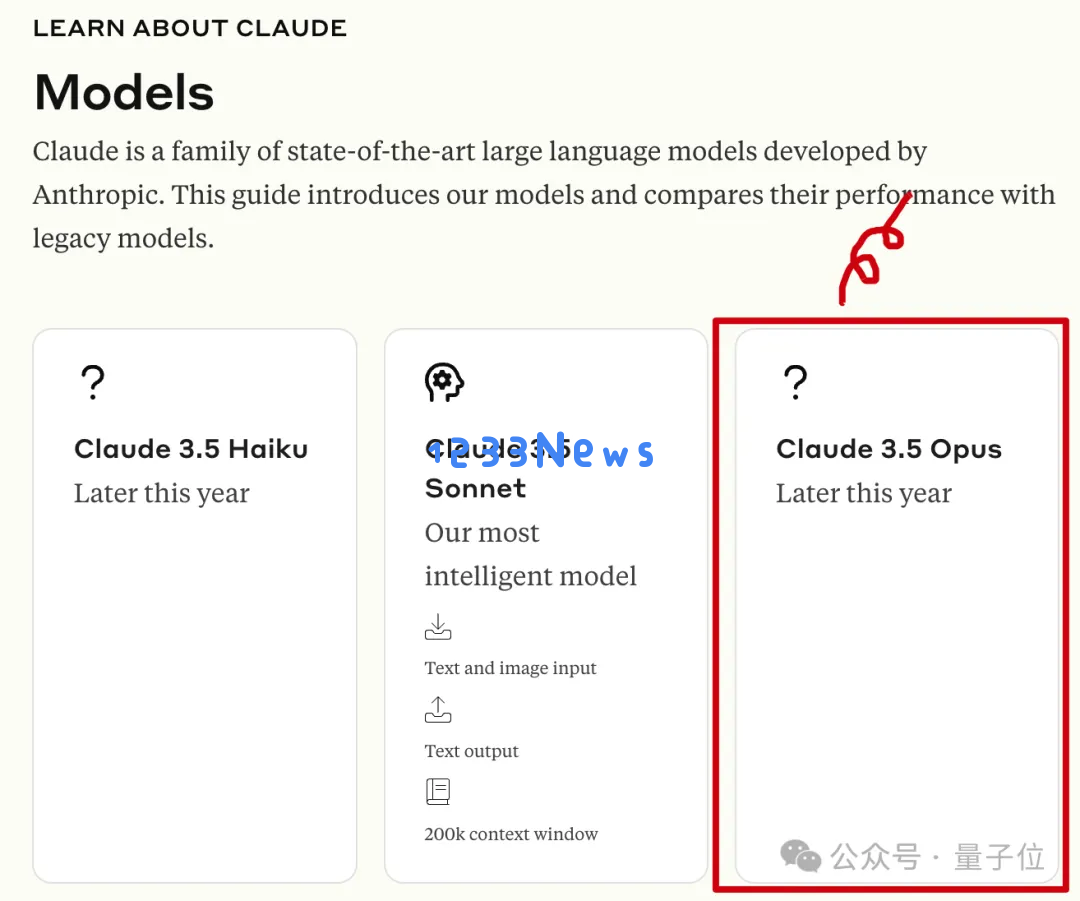Click the question mark icon on Claude 3.5 Haiku card

click(x=93, y=382)
